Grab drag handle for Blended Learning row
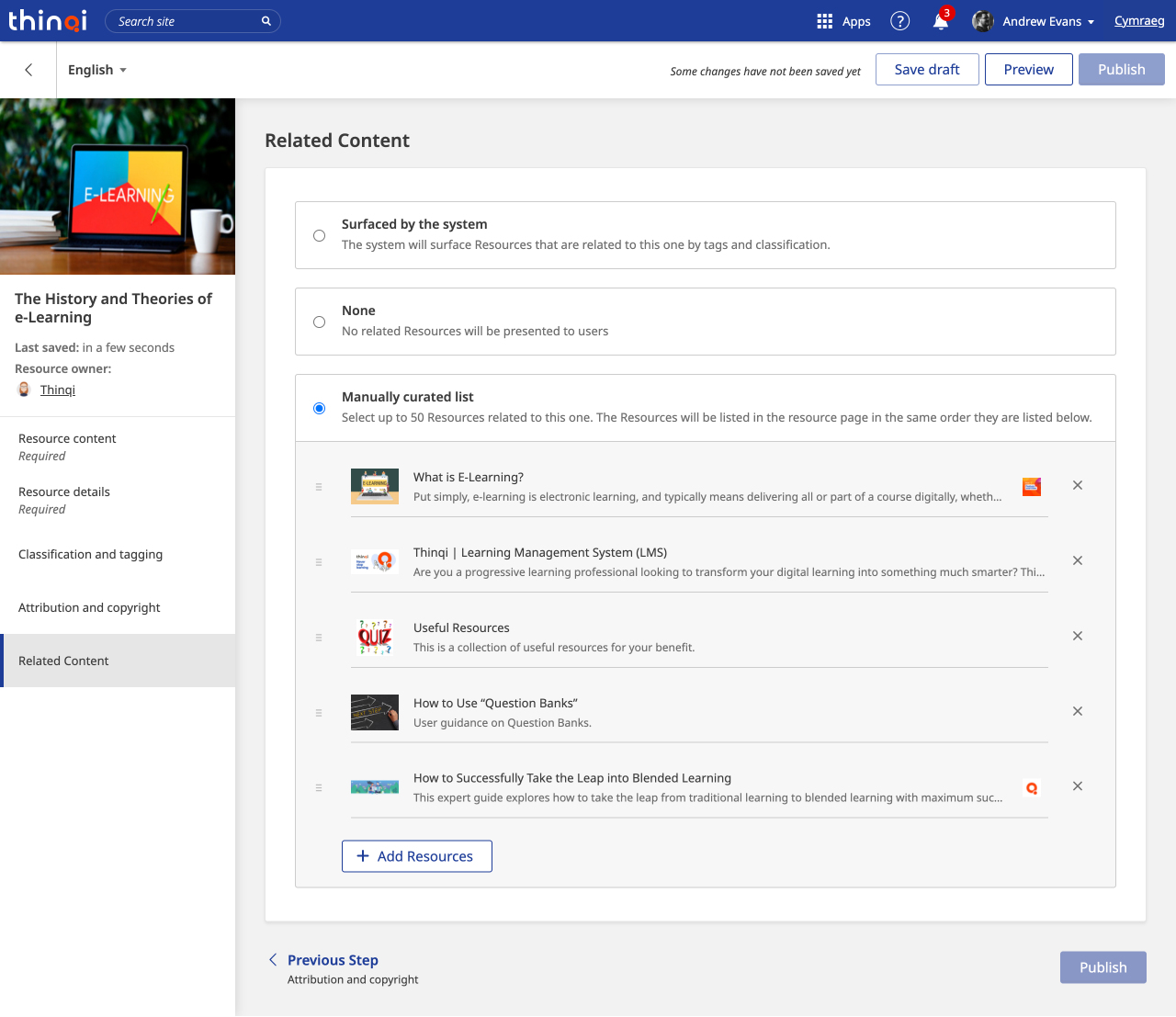Screen dimensions: 1176x1017 (319, 787)
